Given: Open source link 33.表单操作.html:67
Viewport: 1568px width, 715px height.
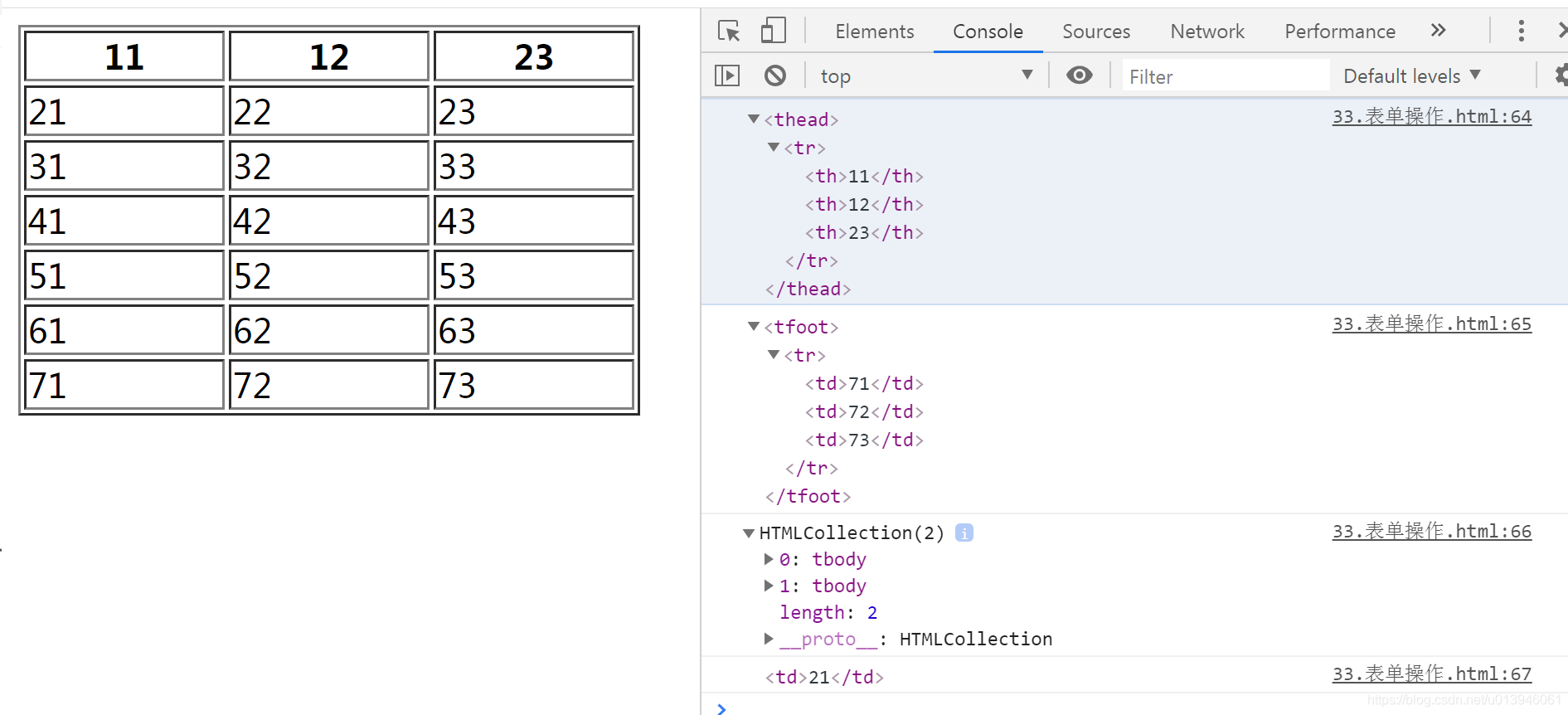Looking at the screenshot, I should click(1432, 674).
